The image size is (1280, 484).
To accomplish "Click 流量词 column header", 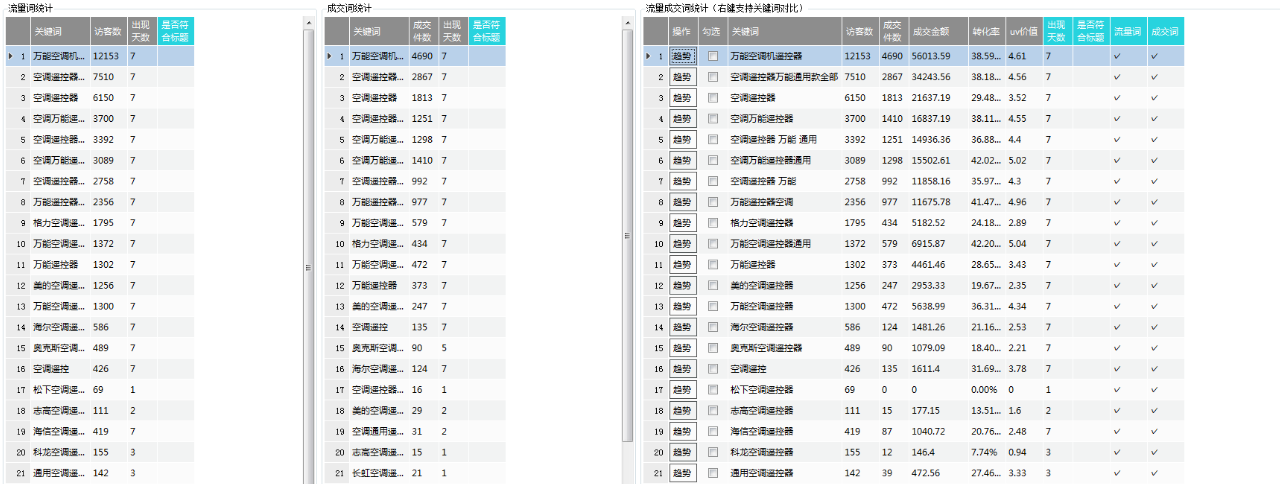I will click(x=1128, y=32).
